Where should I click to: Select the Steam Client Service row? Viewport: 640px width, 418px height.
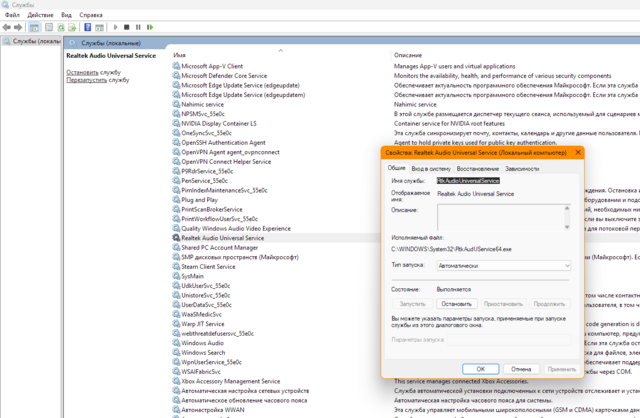coord(208,267)
